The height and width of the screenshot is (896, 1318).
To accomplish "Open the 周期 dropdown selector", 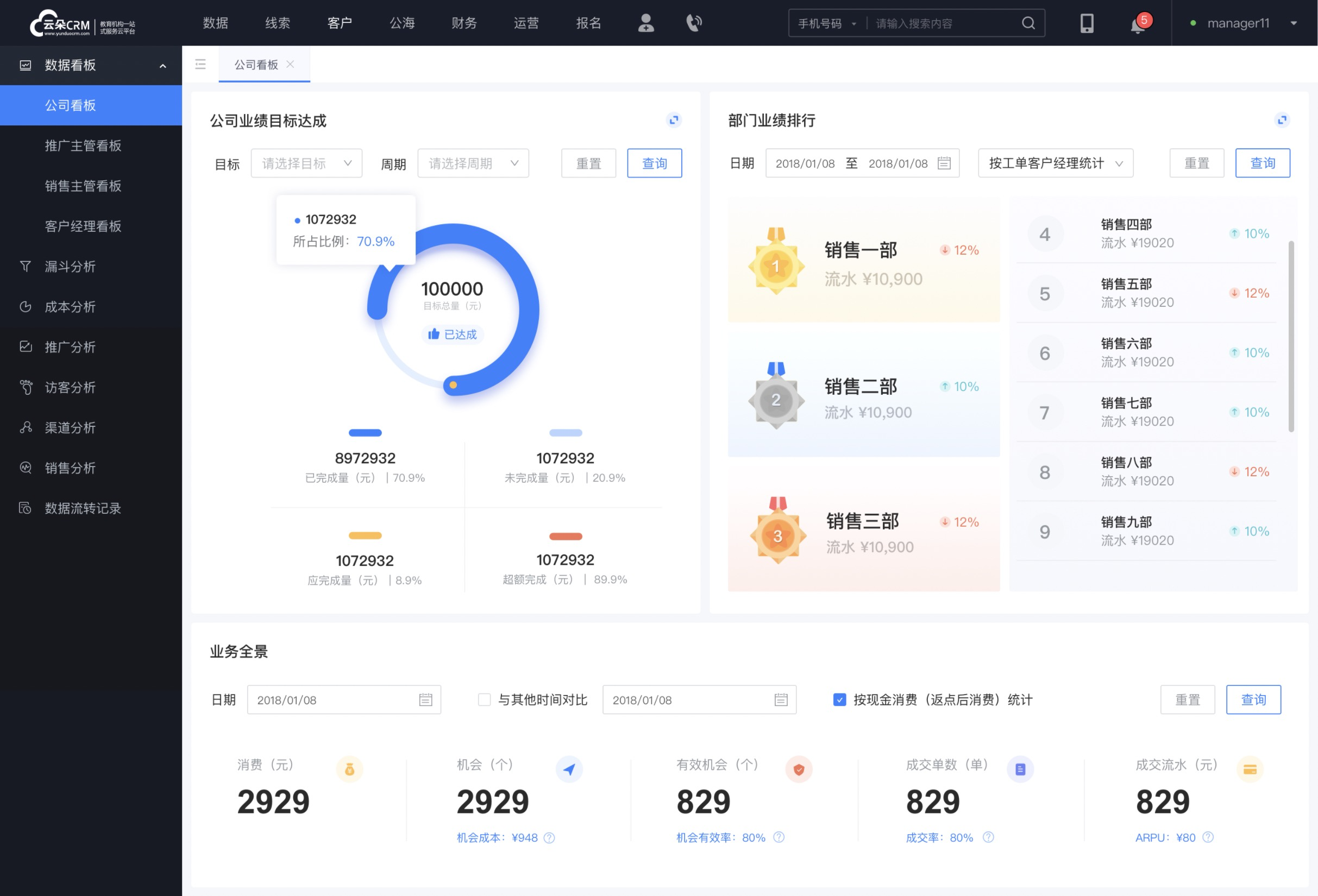I will pos(471,163).
